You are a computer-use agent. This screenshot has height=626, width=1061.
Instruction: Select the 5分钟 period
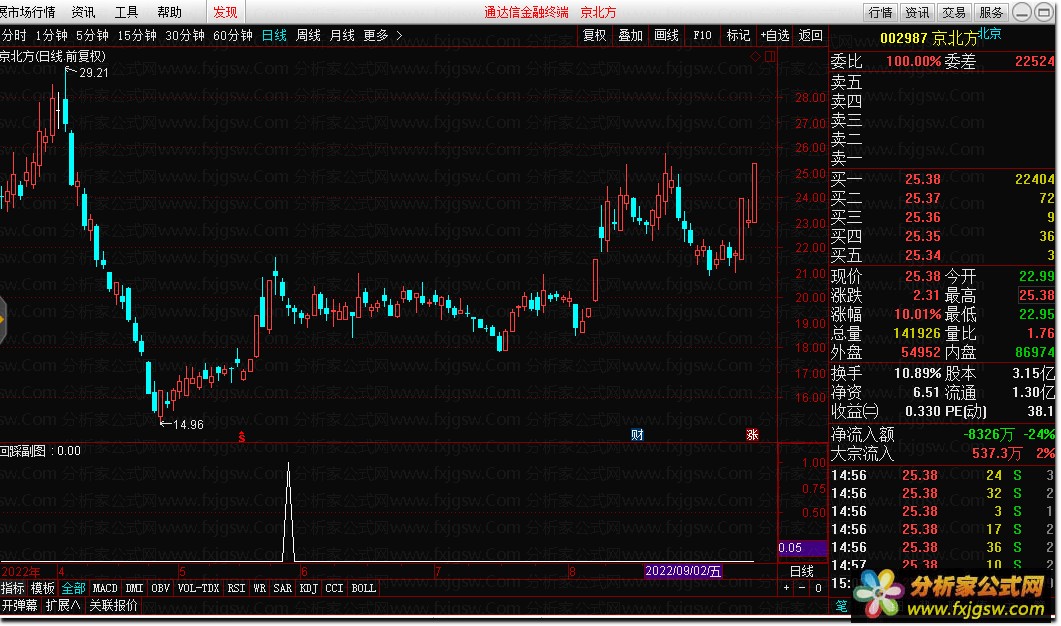coord(92,35)
